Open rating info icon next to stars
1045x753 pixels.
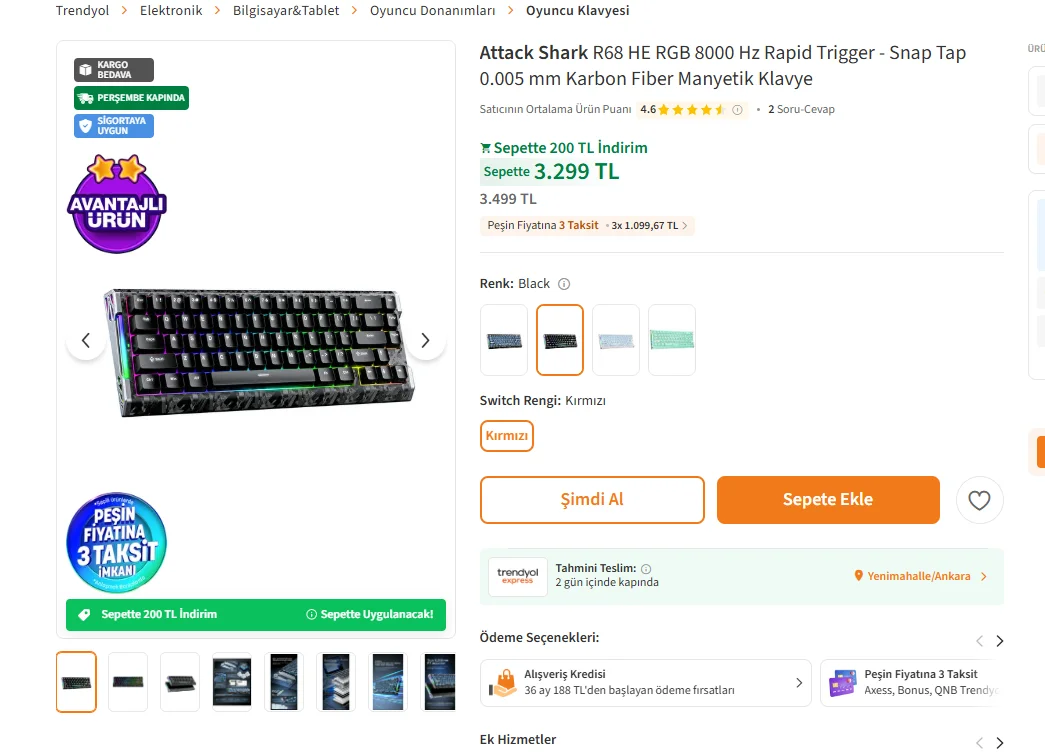[x=737, y=110]
